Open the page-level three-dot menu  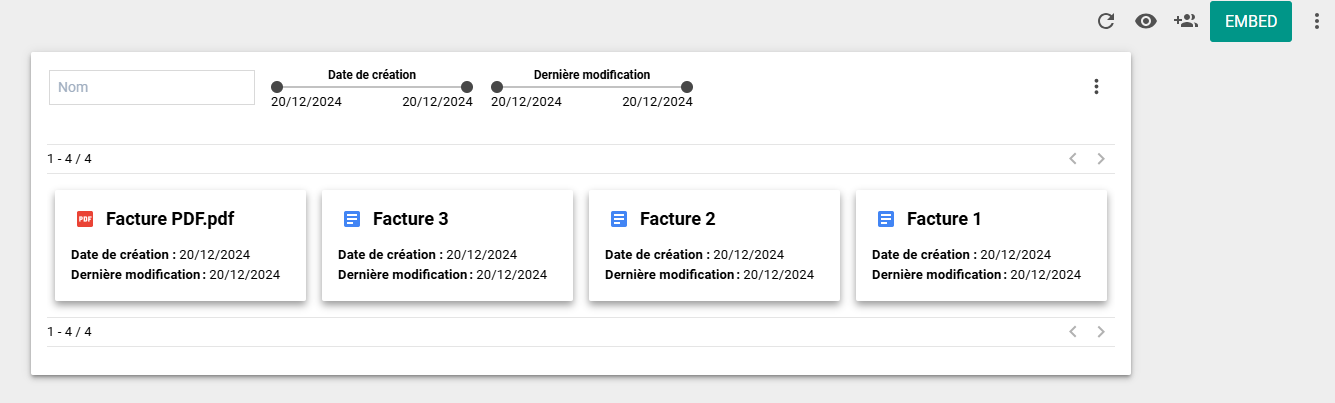tap(1316, 21)
